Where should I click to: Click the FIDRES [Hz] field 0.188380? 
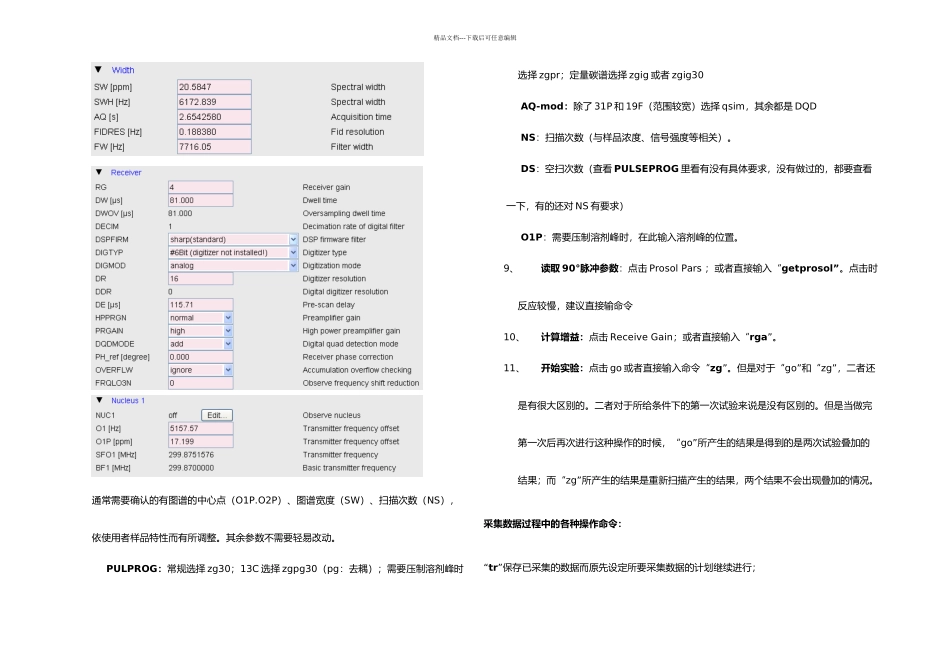click(x=214, y=131)
